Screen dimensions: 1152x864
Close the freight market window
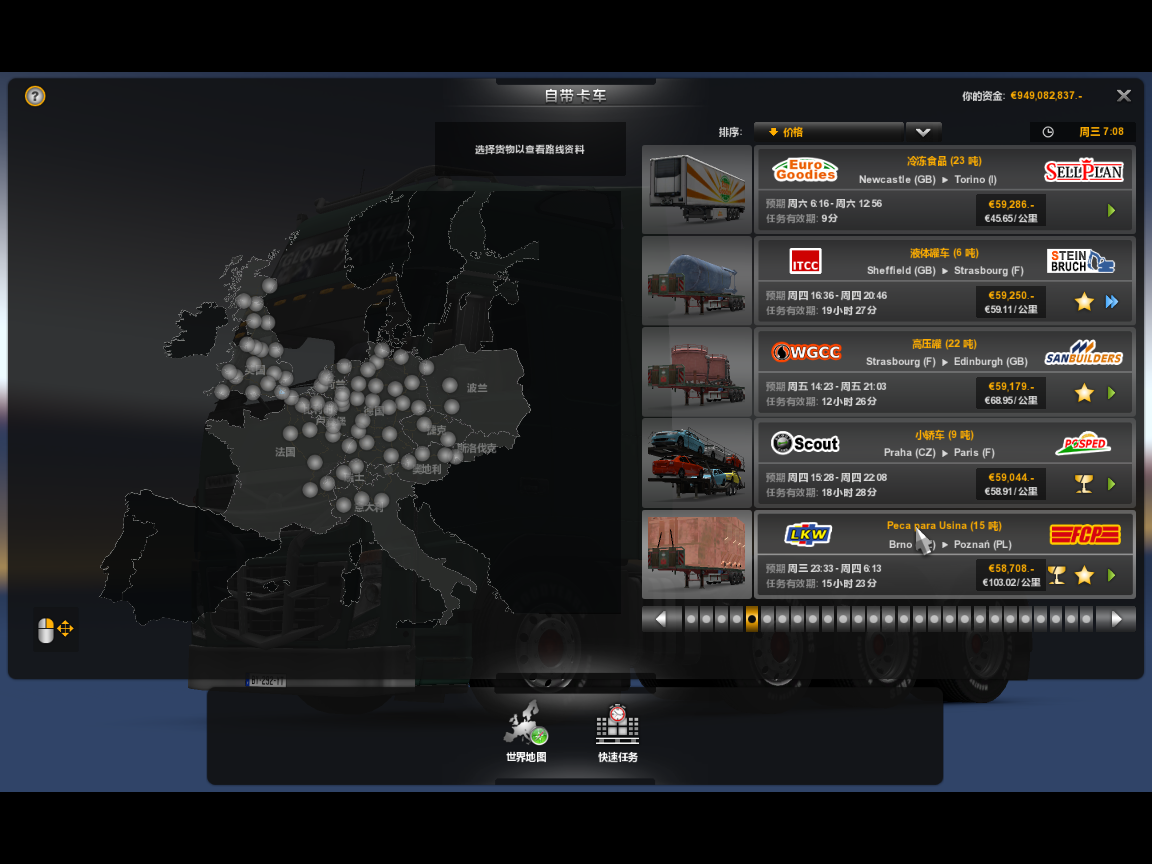(1124, 96)
